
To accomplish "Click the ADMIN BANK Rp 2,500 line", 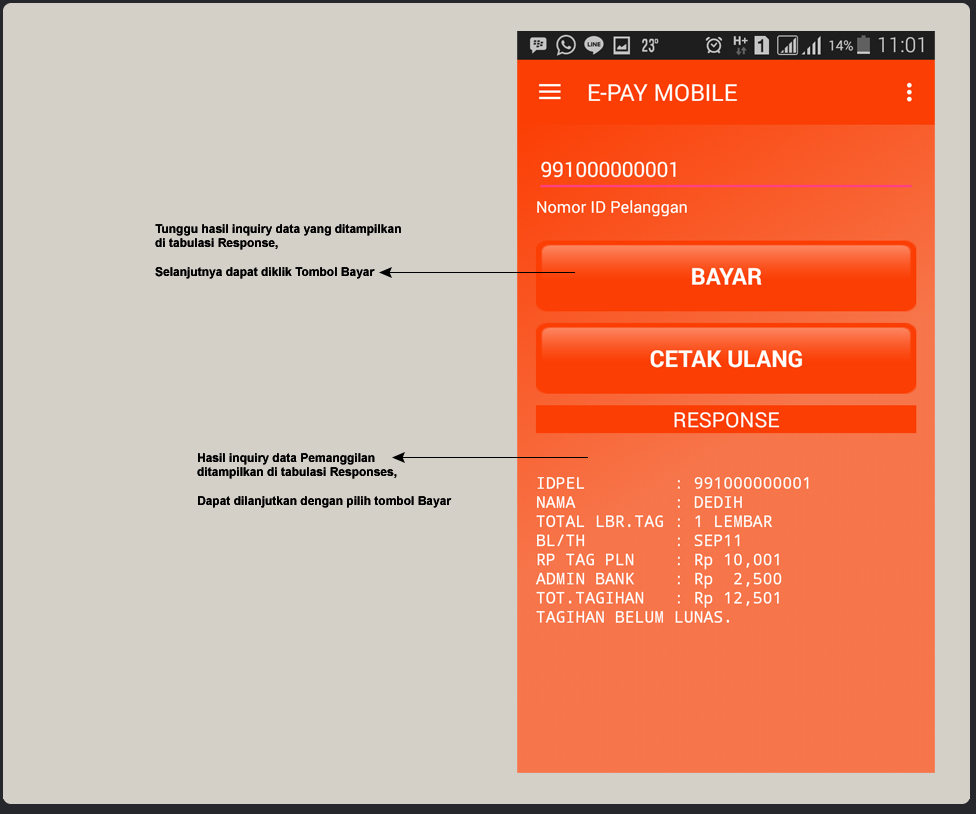I will [659, 579].
